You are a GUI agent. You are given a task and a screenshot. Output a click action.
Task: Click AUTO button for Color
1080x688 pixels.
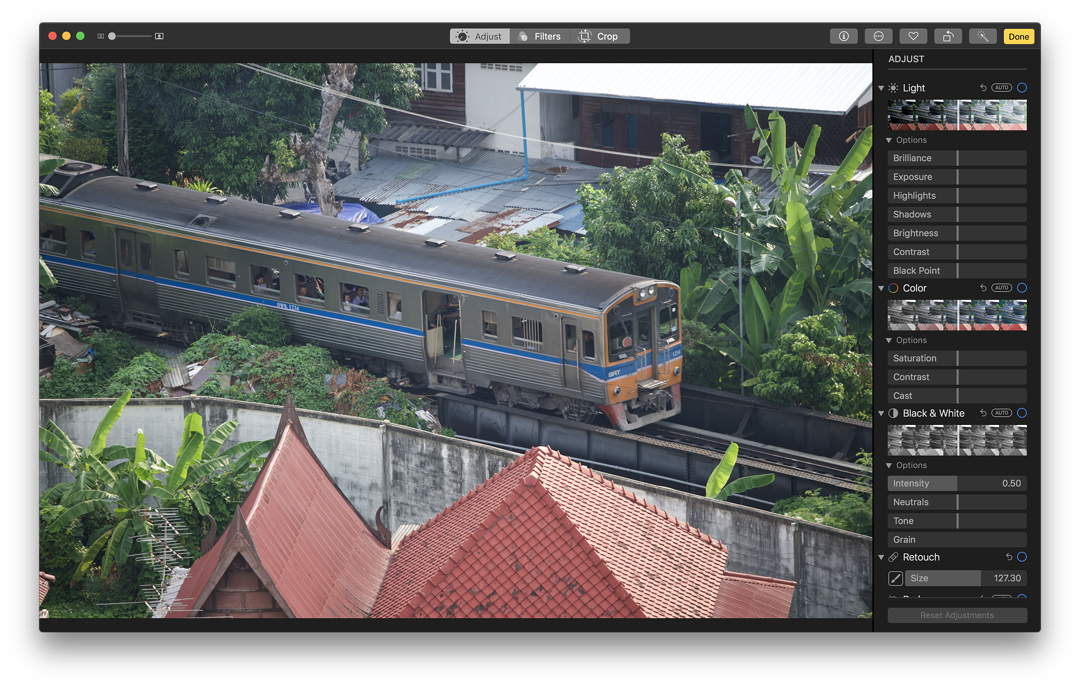(x=1001, y=288)
